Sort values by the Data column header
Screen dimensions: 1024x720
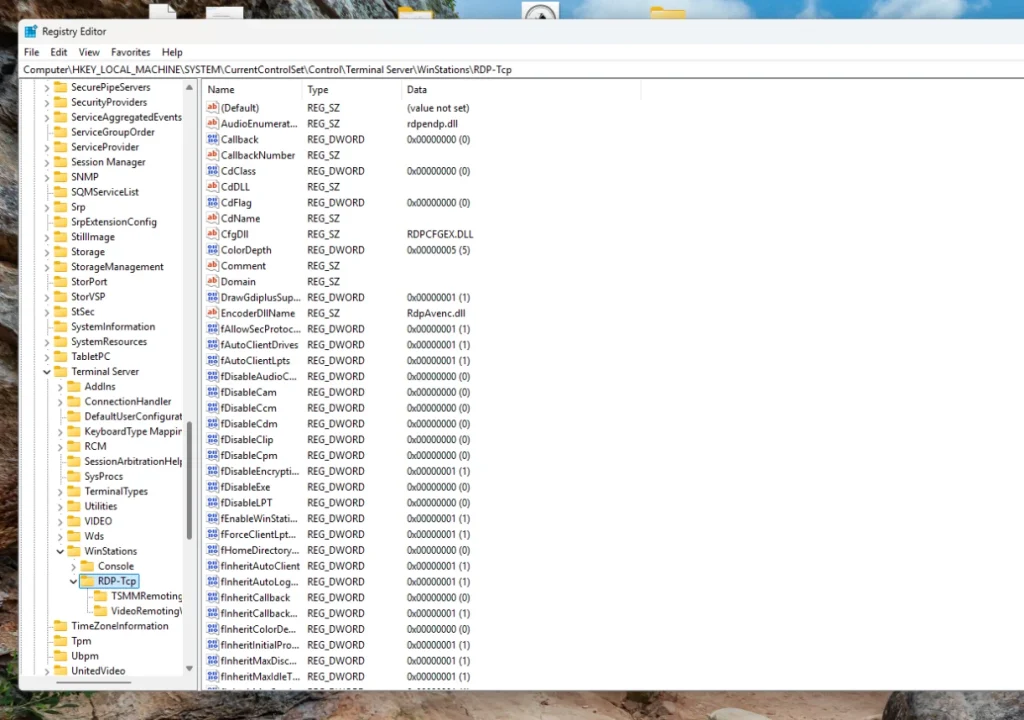click(x=521, y=90)
